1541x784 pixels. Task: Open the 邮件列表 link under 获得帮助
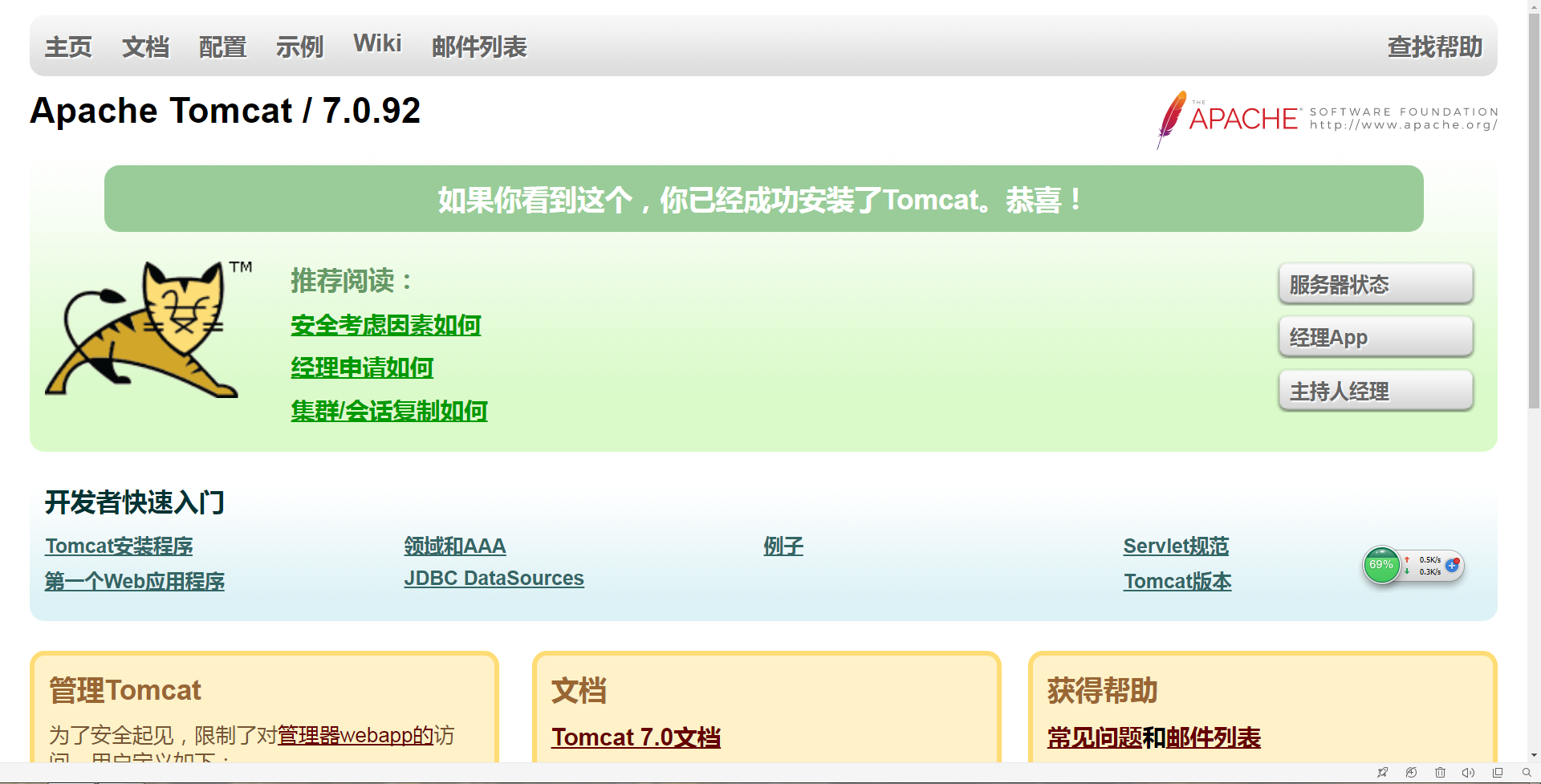[x=1214, y=737]
